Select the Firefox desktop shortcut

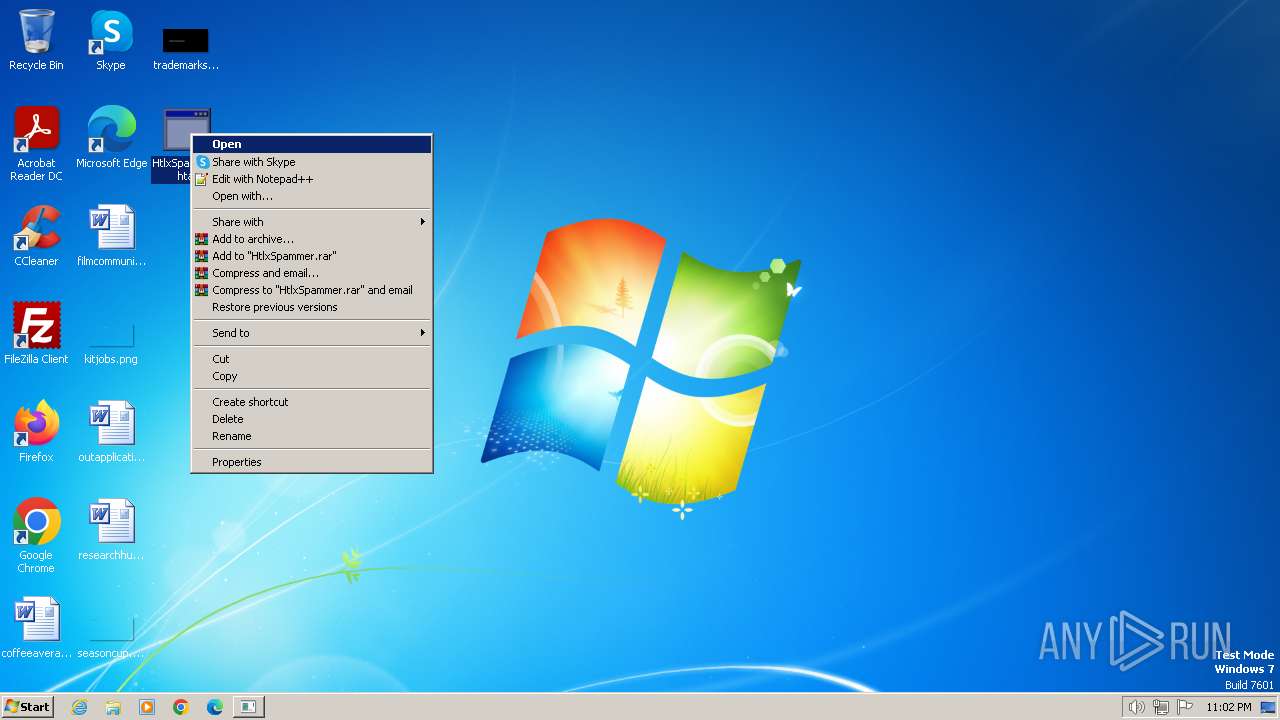36,432
